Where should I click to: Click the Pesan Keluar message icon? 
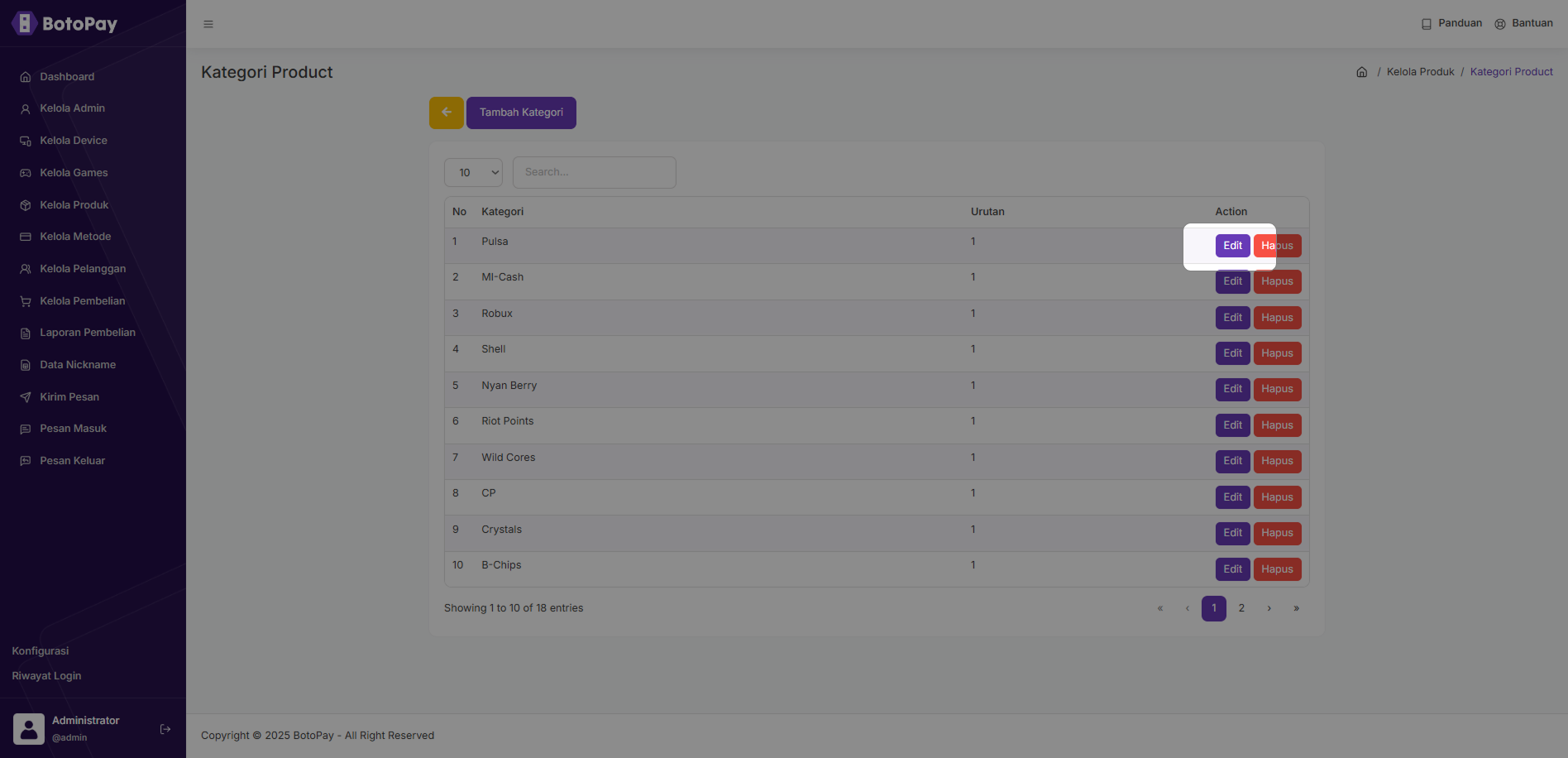(x=26, y=461)
